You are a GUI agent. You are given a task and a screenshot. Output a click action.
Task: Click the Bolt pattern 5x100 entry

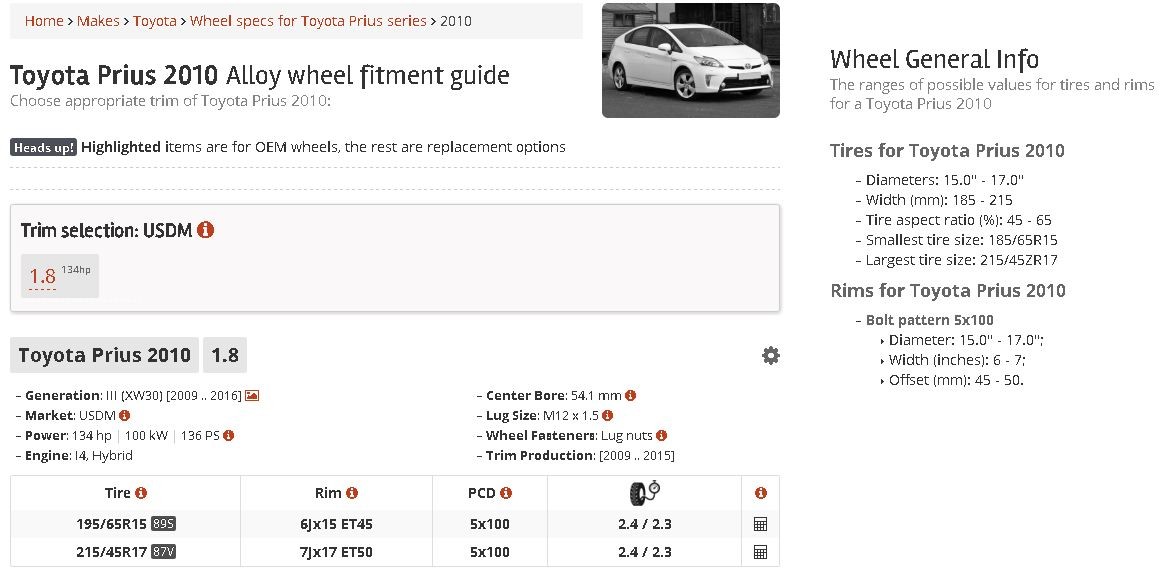(930, 321)
